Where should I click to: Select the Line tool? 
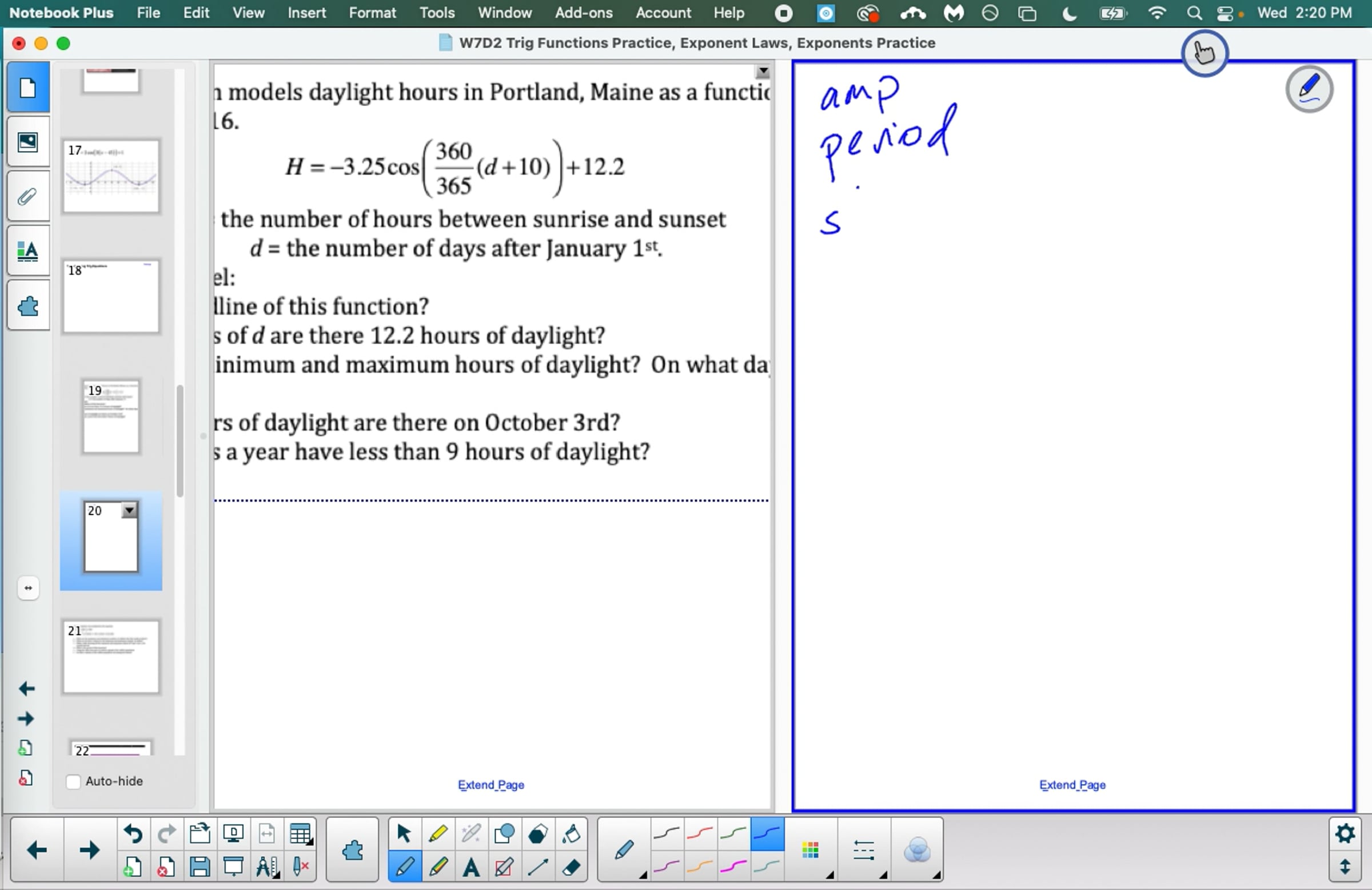click(x=537, y=867)
